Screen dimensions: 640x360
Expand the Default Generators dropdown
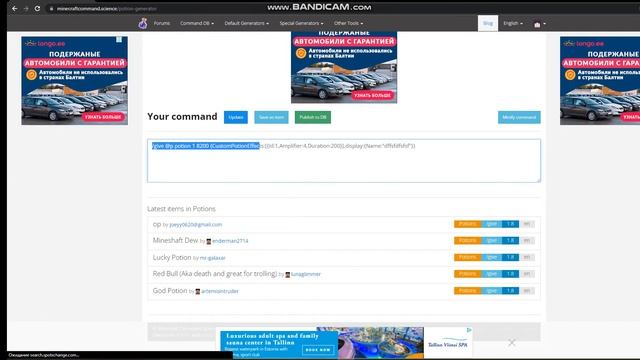[247, 23]
